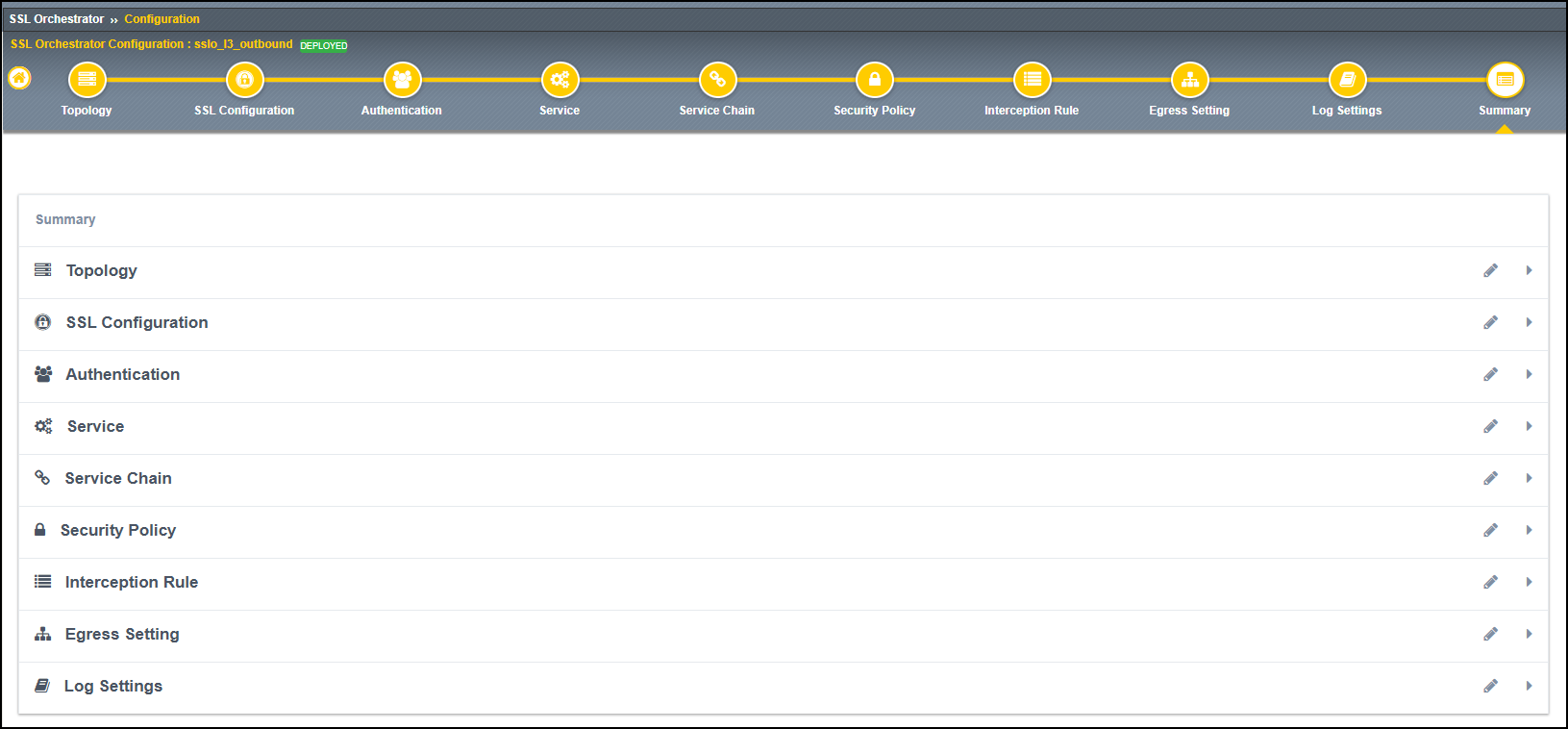
Task: Open the SSL Configuration step icon
Action: pos(244,80)
